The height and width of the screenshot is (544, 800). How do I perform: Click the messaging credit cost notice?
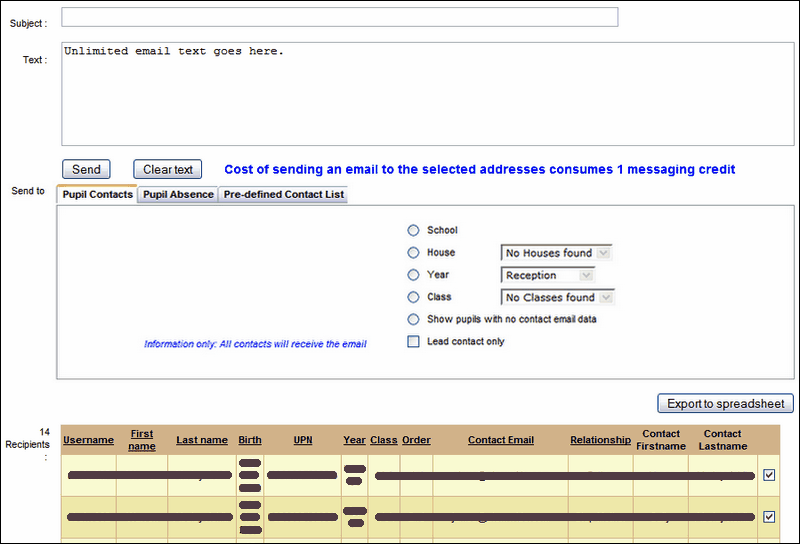(480, 169)
